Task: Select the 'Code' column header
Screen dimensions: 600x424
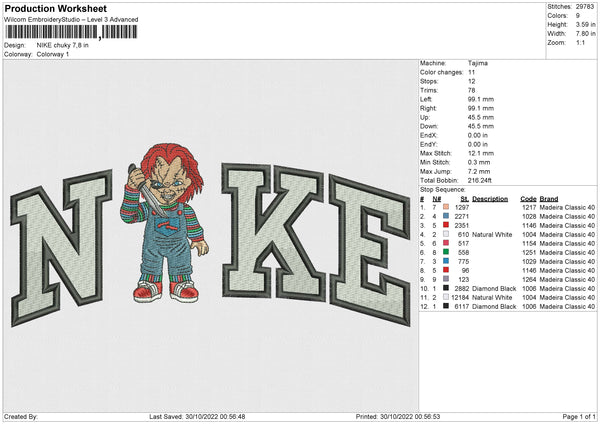Action: click(x=528, y=199)
